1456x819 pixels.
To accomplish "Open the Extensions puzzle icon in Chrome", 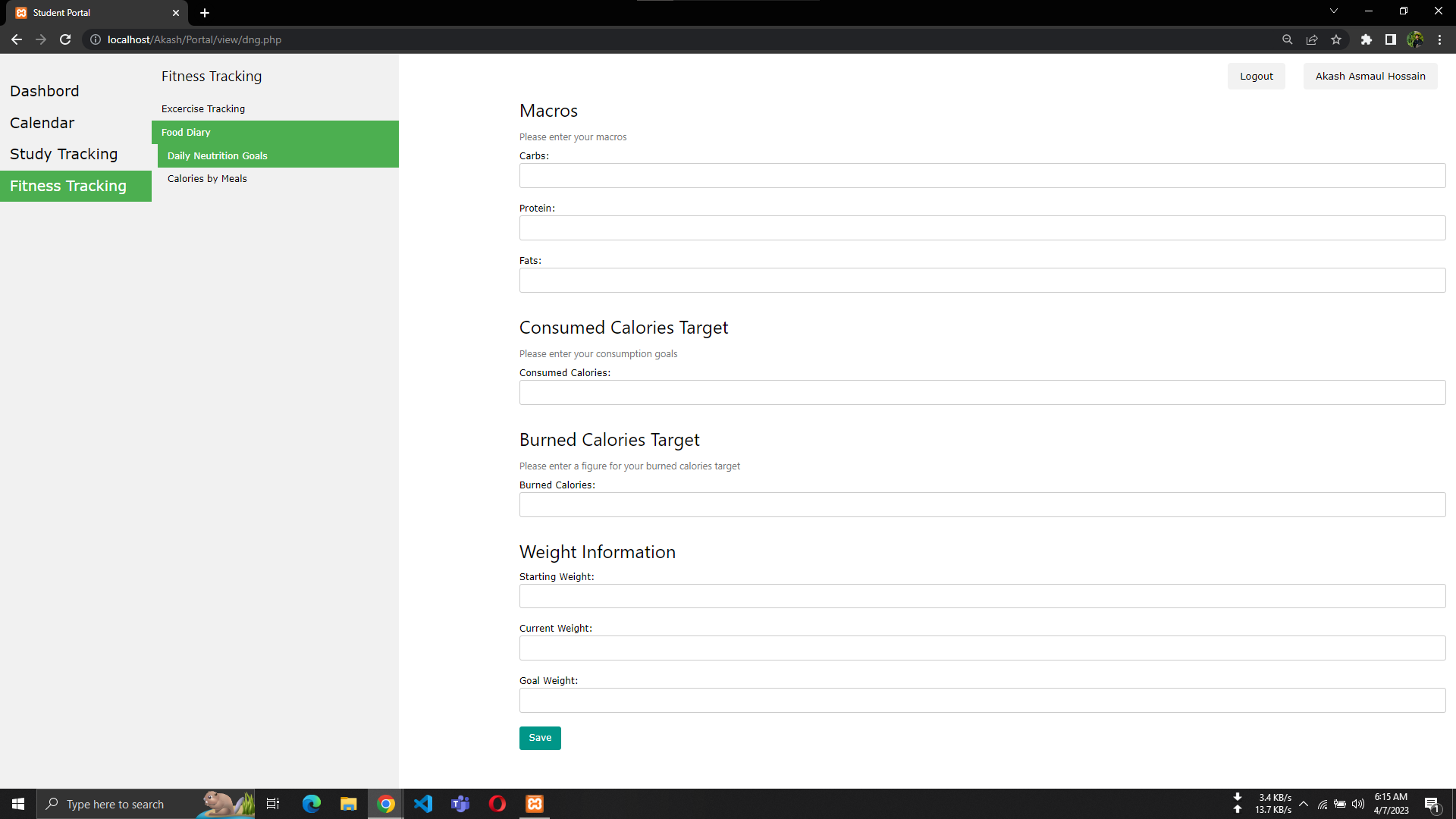I will coord(1367,39).
